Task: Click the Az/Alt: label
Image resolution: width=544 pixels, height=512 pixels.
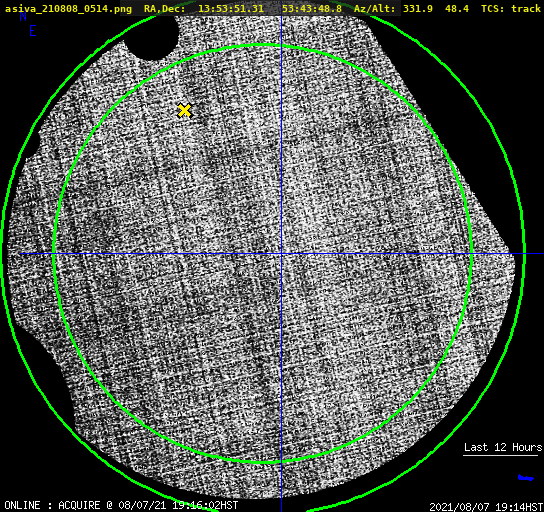Action: click(375, 8)
